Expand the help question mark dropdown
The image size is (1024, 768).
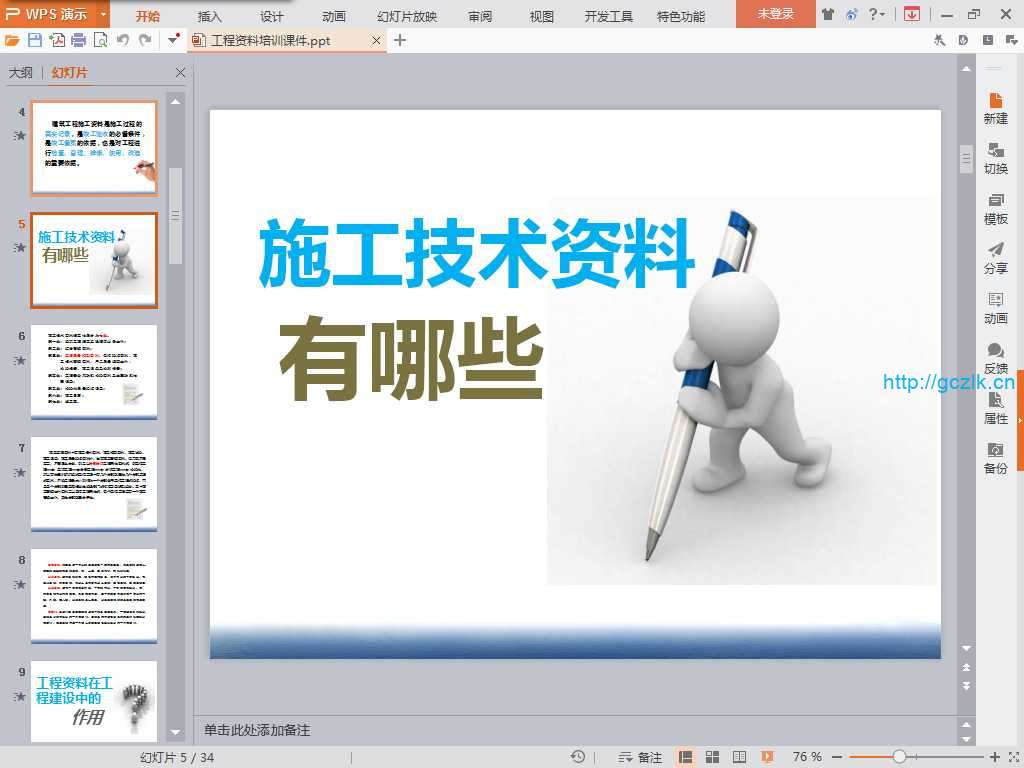click(883, 15)
